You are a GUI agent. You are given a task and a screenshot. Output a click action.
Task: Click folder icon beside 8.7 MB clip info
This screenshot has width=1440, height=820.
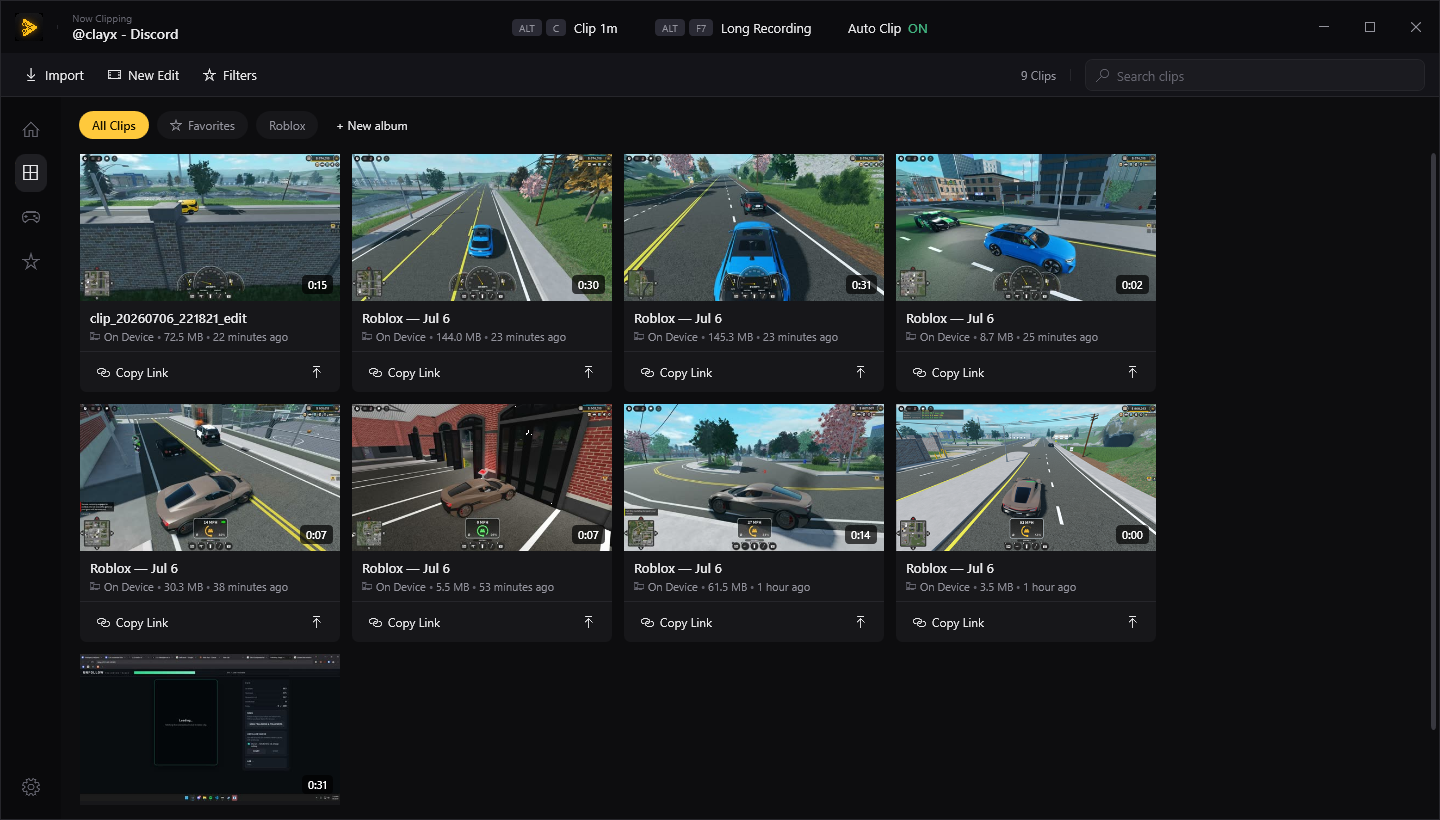(911, 337)
